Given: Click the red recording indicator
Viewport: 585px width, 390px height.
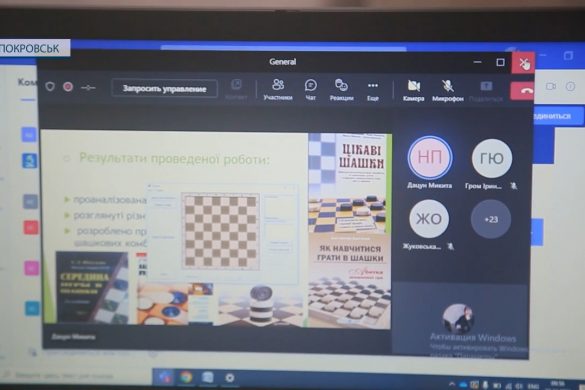Looking at the screenshot, I should (x=68, y=87).
